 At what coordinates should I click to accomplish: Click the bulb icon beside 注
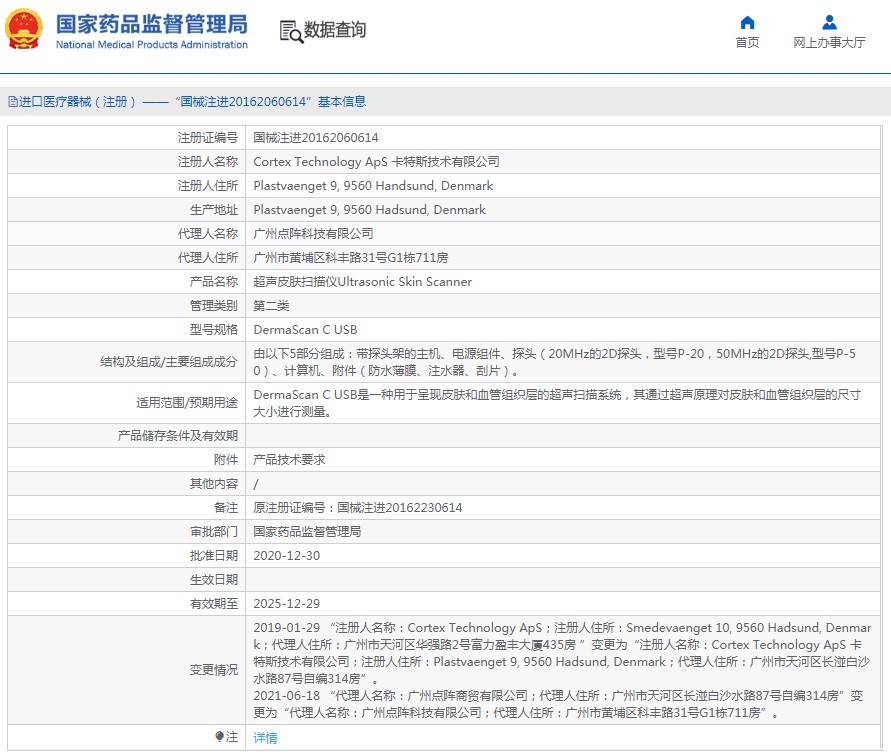219,737
